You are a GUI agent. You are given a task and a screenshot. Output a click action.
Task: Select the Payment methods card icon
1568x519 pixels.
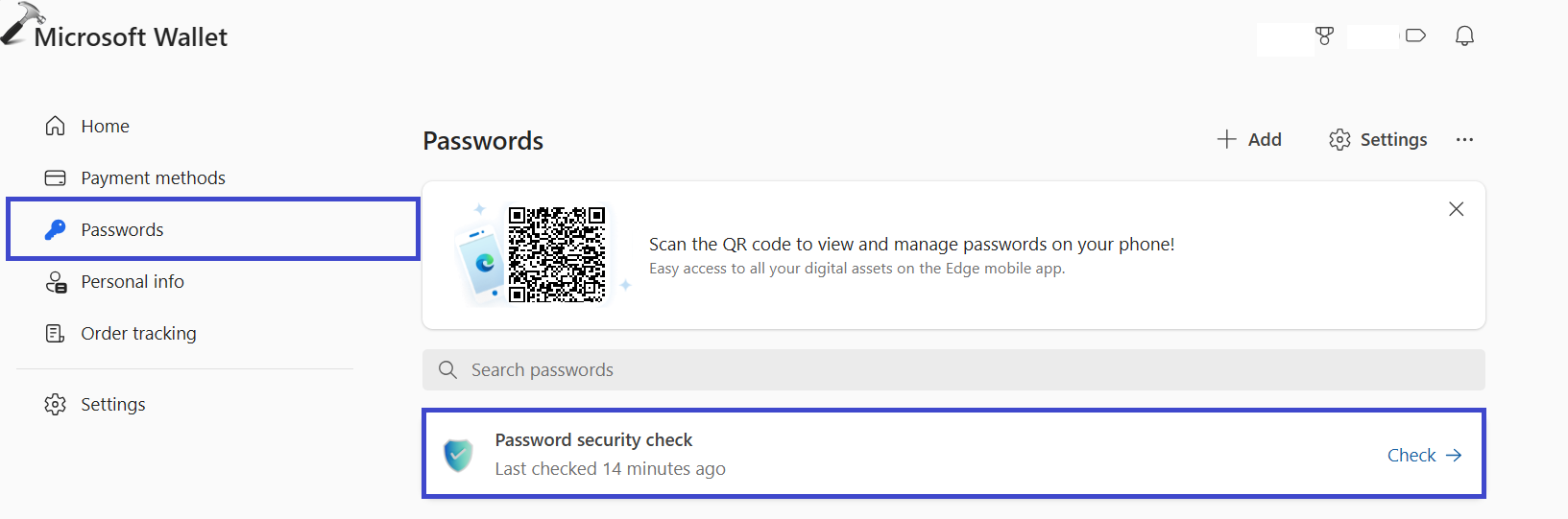pos(56,177)
